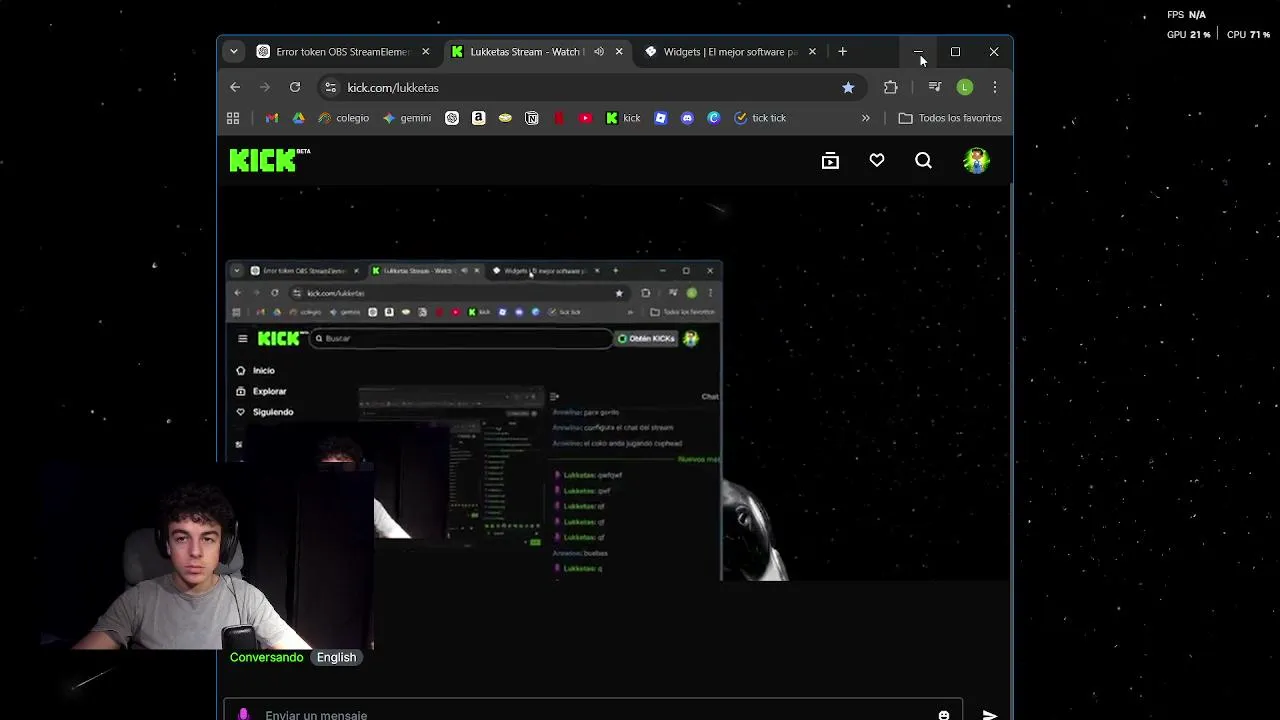Open the Conversando category link
Viewport: 1280px width, 720px height.
click(266, 657)
